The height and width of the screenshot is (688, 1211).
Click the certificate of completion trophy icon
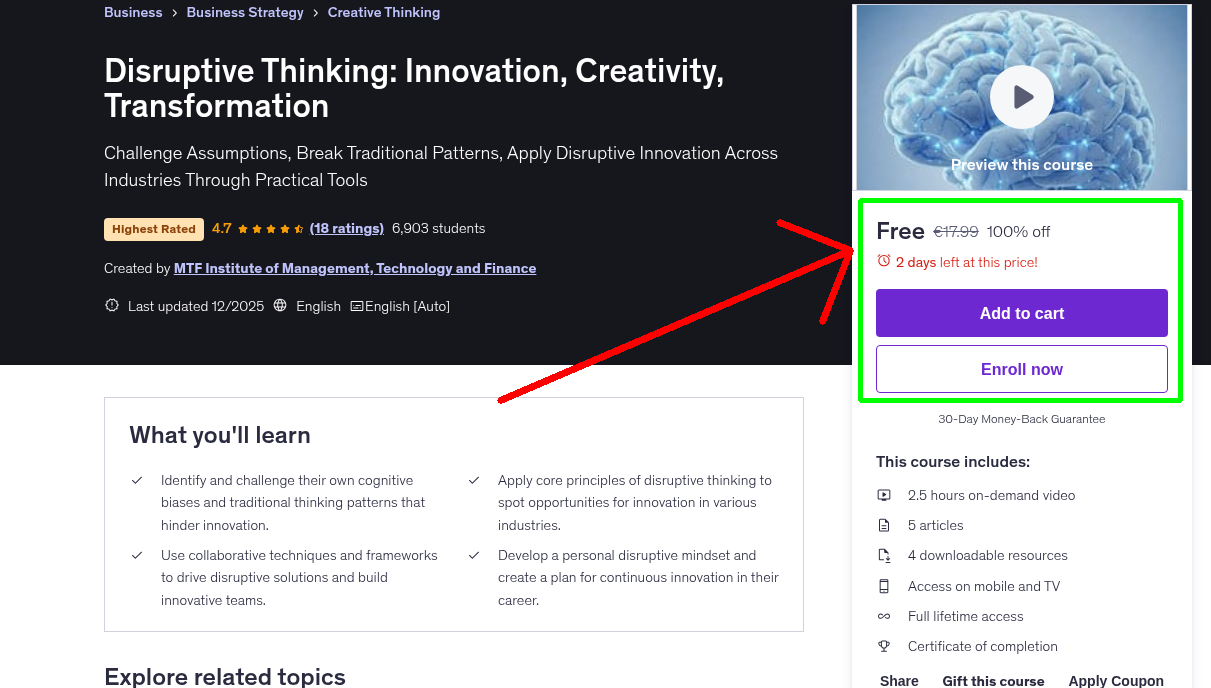click(x=884, y=646)
